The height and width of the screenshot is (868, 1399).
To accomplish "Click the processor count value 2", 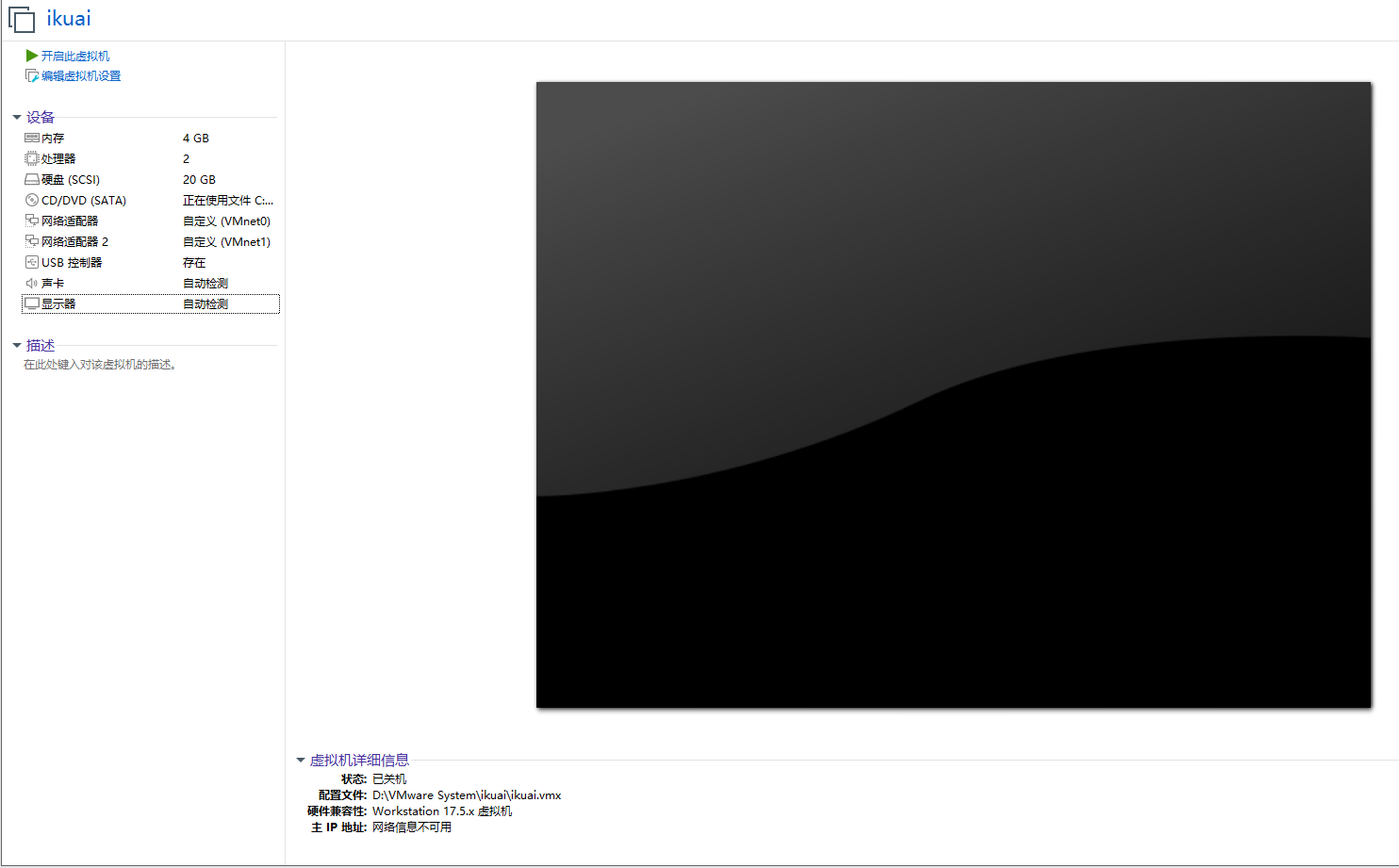I will click(x=186, y=158).
